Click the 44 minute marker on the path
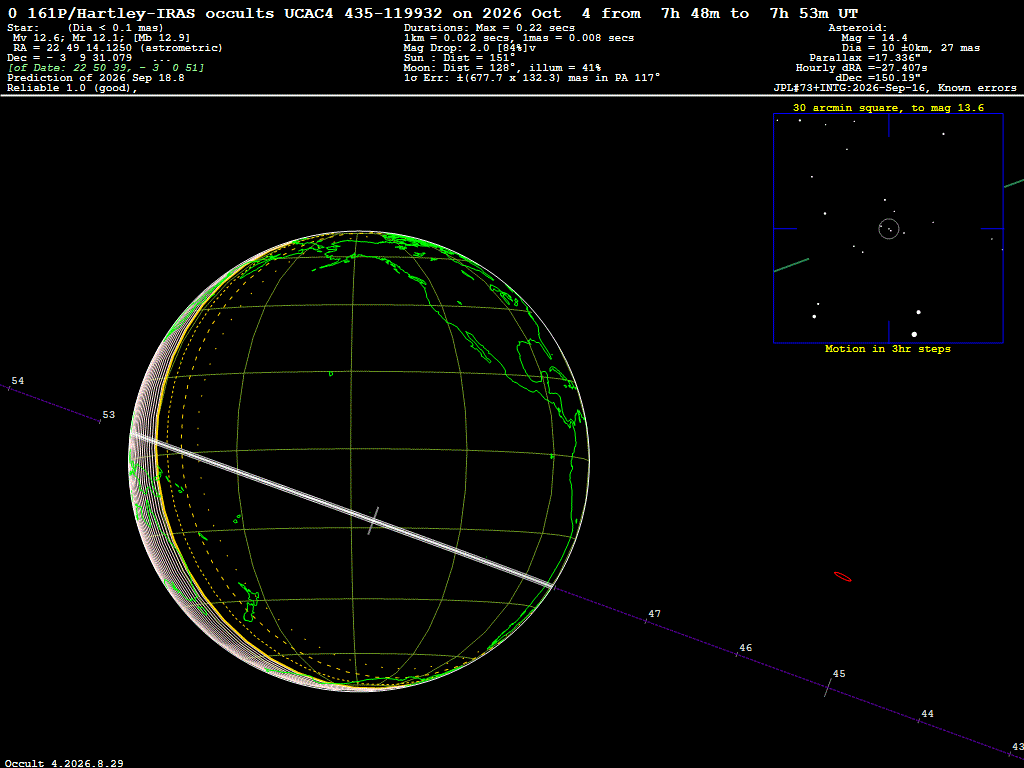 click(x=927, y=714)
